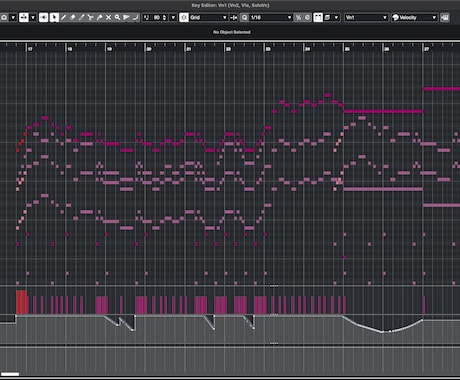This screenshot has height=380, width=460.
Task: Click the window layout icon at toolbar end
Action: [x=445, y=17]
